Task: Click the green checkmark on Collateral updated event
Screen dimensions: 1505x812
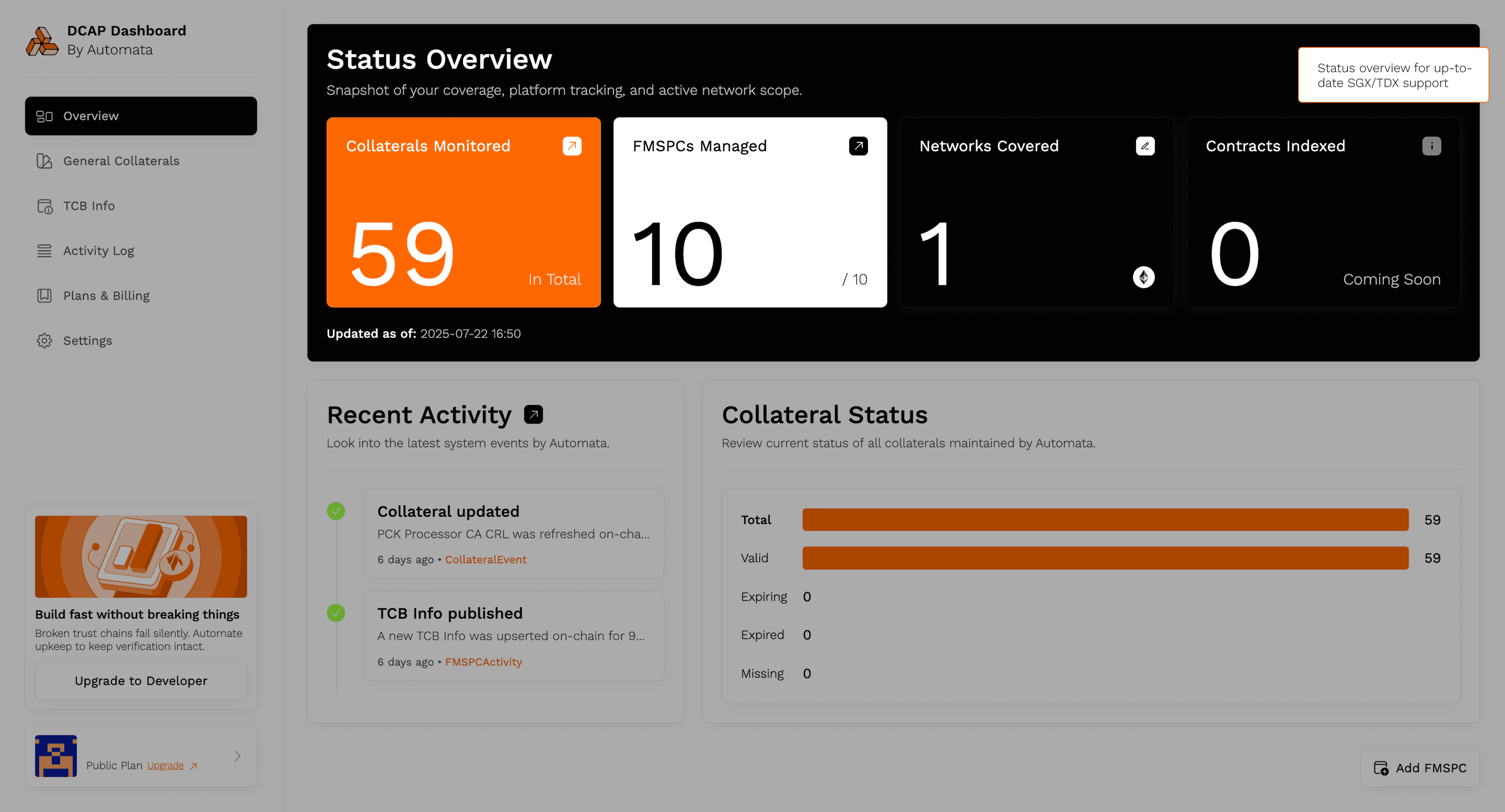Action: point(336,511)
